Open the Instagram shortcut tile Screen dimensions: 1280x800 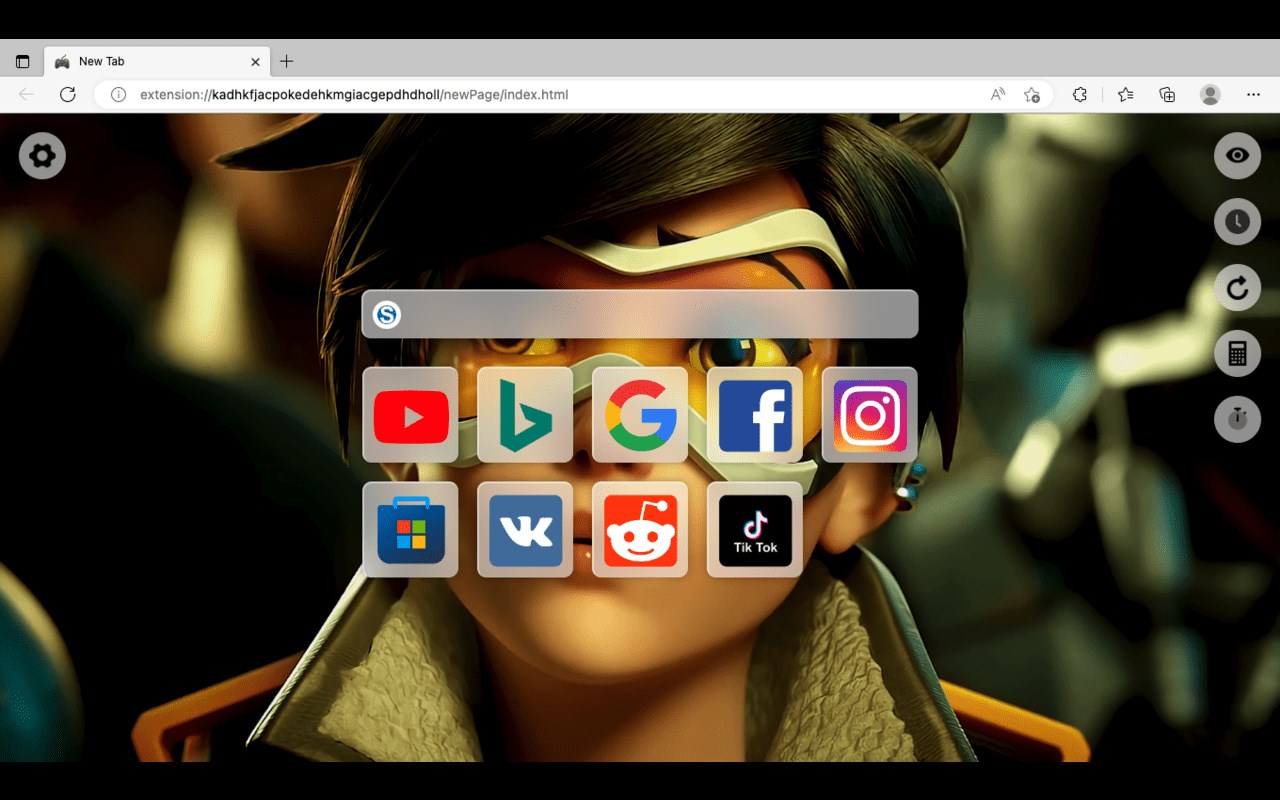click(x=870, y=415)
